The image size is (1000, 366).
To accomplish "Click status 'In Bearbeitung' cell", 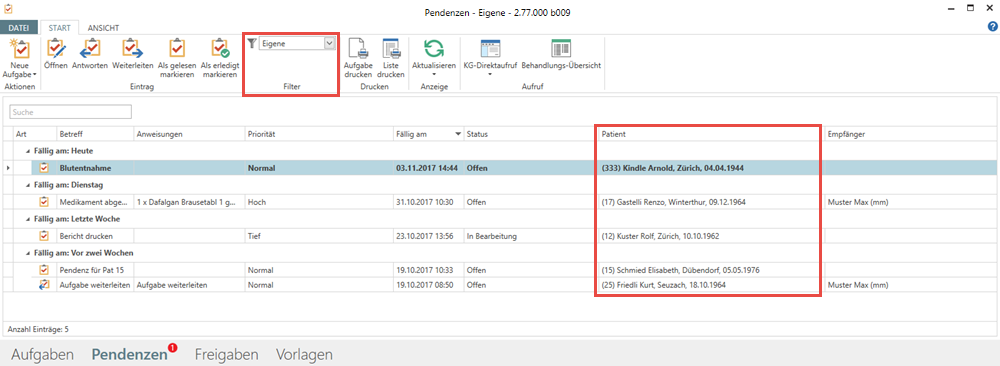I will tap(531, 236).
